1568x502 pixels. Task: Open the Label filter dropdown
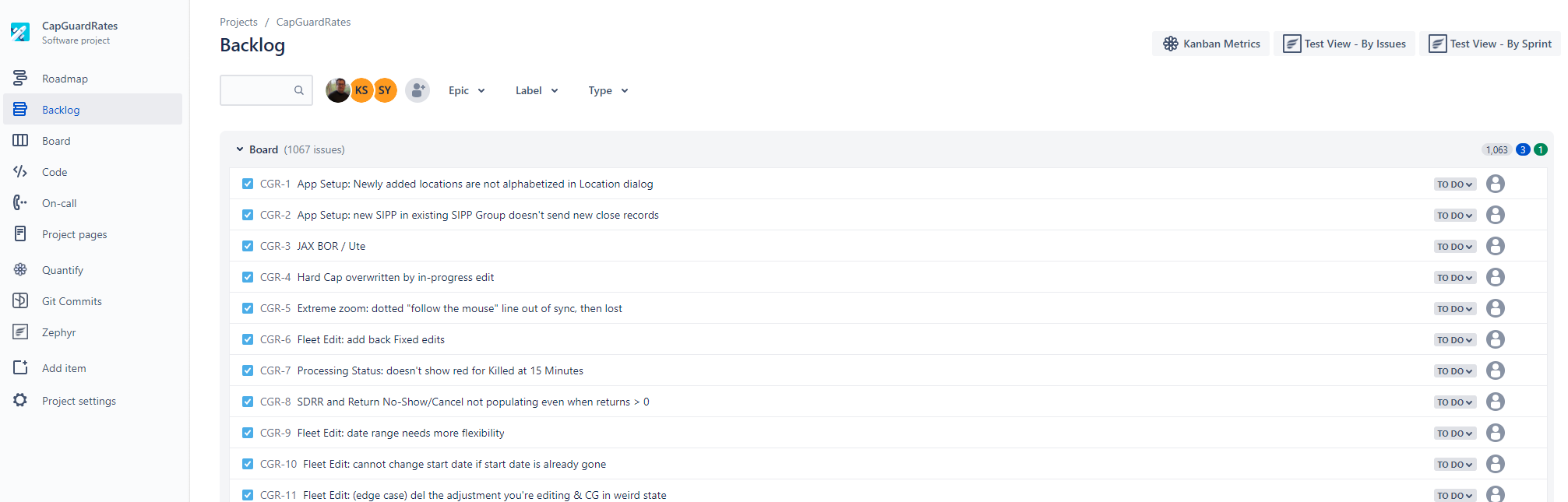[537, 90]
